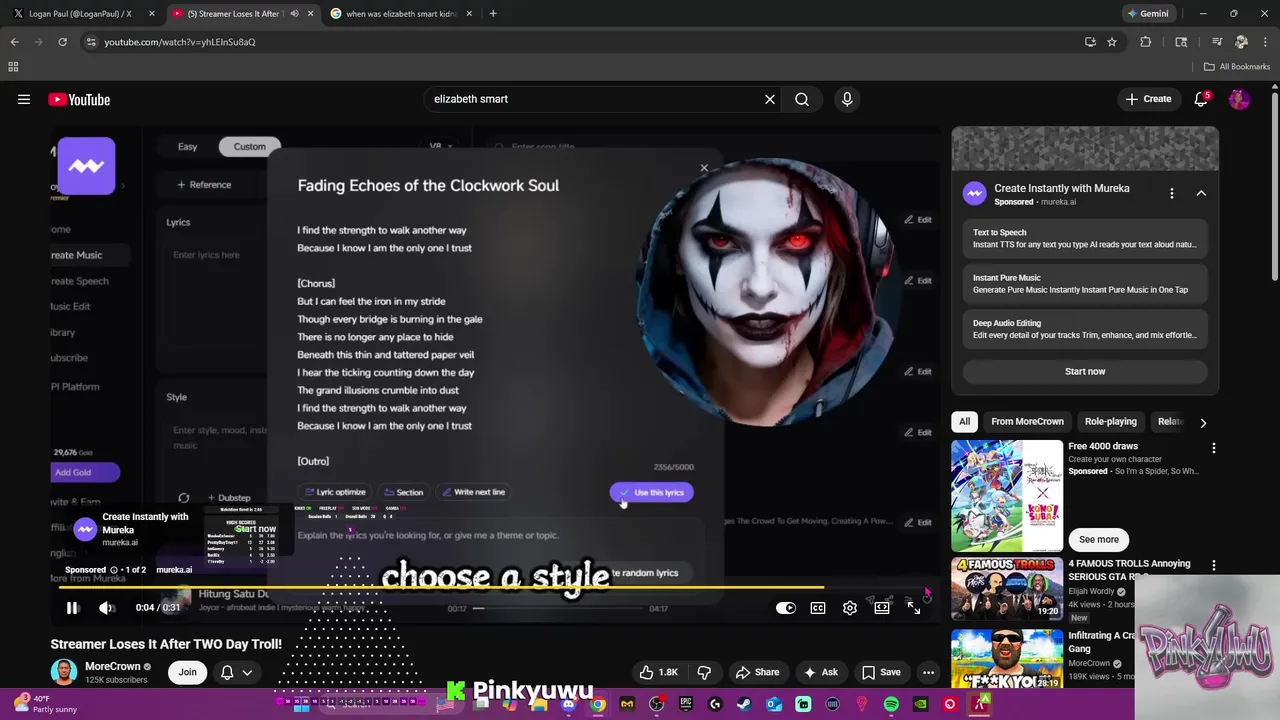This screenshot has height=720, width=1280.
Task: View site information icon in the address bar
Action: coord(91,42)
